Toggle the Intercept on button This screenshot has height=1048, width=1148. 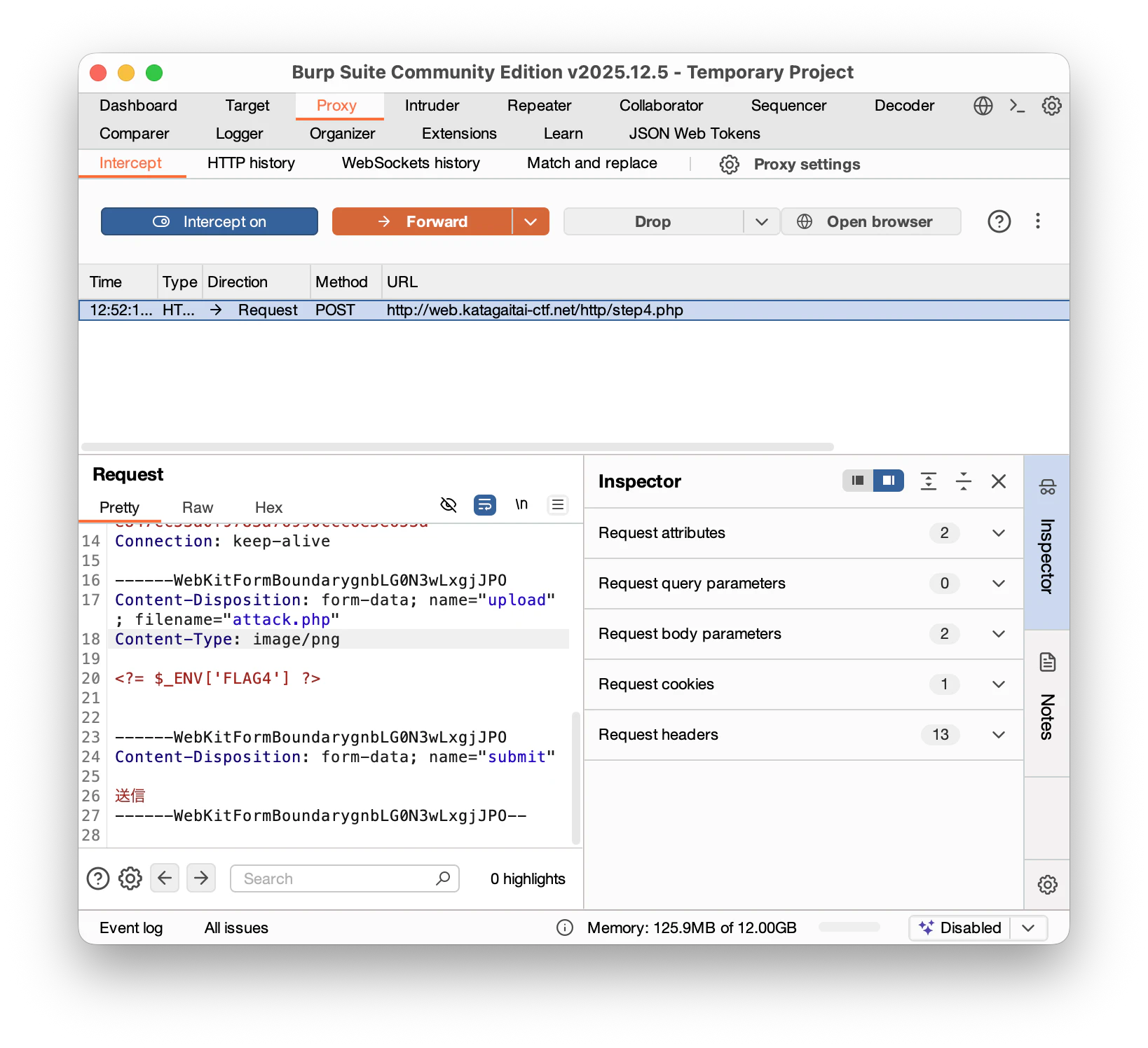(210, 221)
